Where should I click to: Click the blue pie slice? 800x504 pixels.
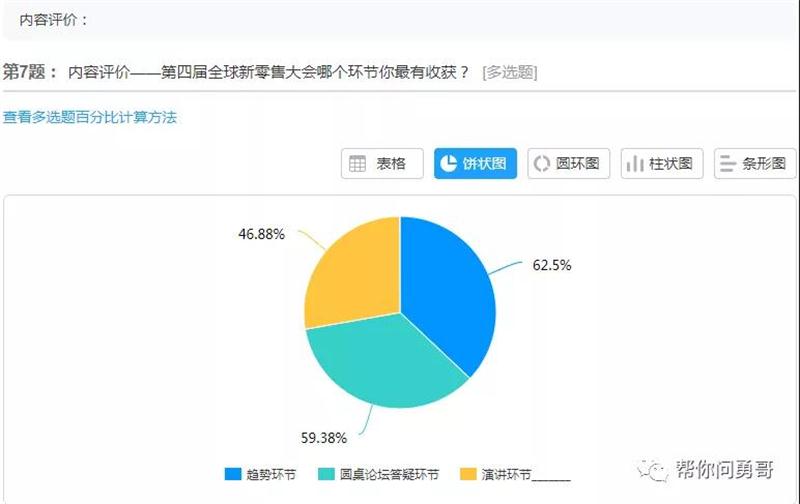(x=450, y=290)
